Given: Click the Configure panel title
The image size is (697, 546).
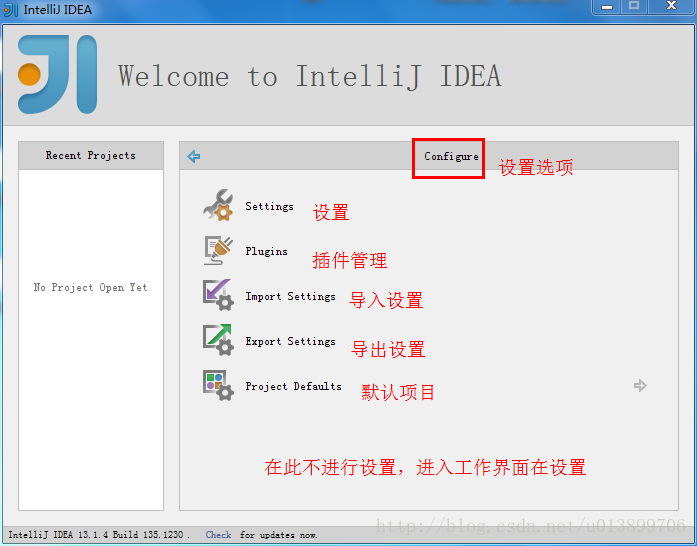Looking at the screenshot, I should [x=451, y=157].
